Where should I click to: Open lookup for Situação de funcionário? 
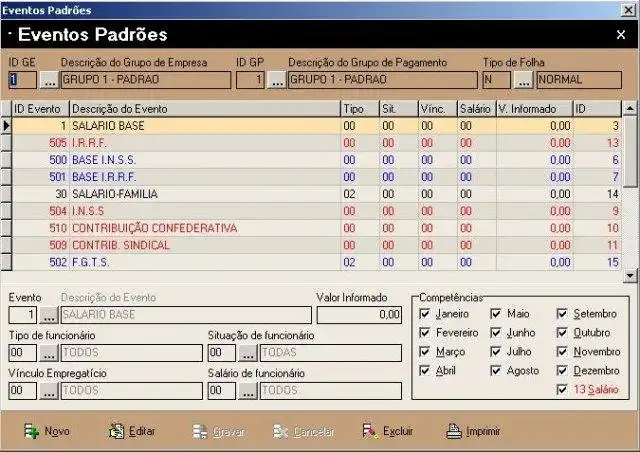(x=248, y=353)
